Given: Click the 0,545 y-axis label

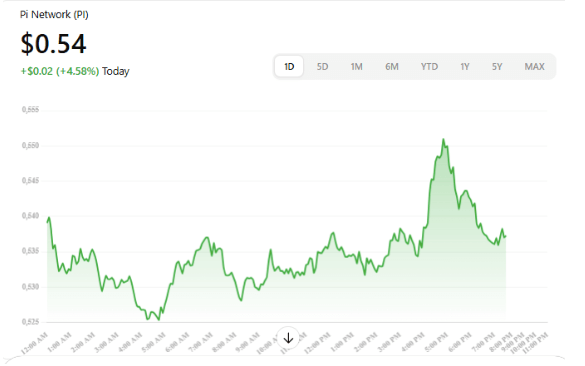Looking at the screenshot, I should click(x=30, y=181).
